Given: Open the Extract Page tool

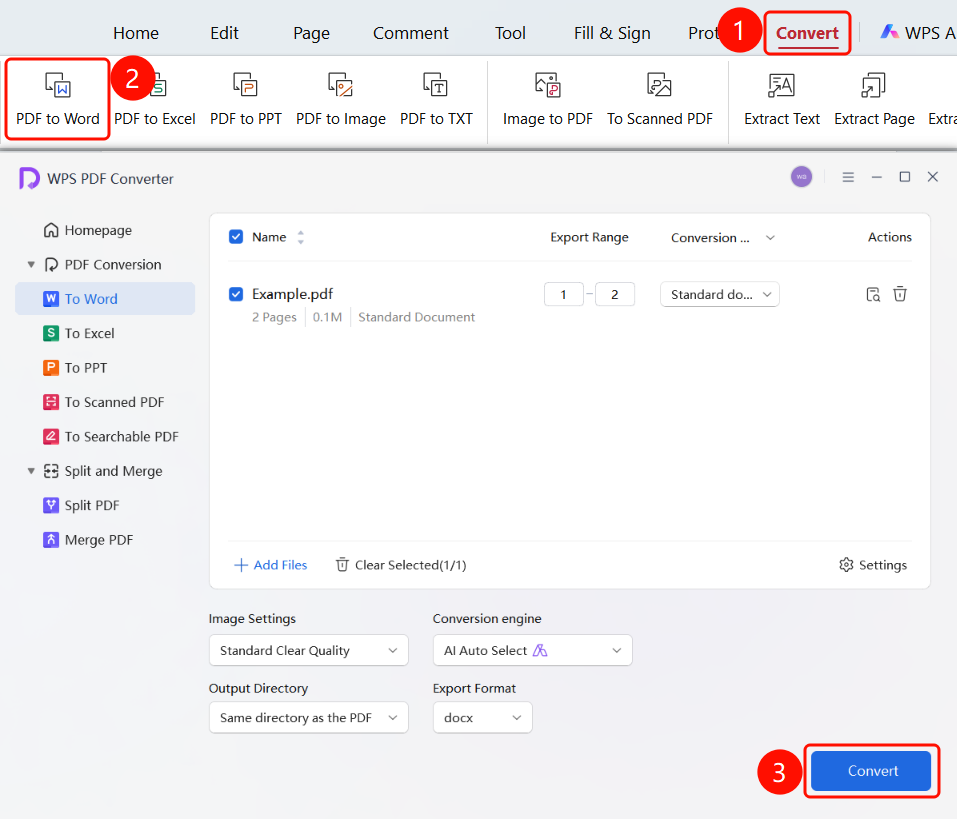Looking at the screenshot, I should 874,98.
